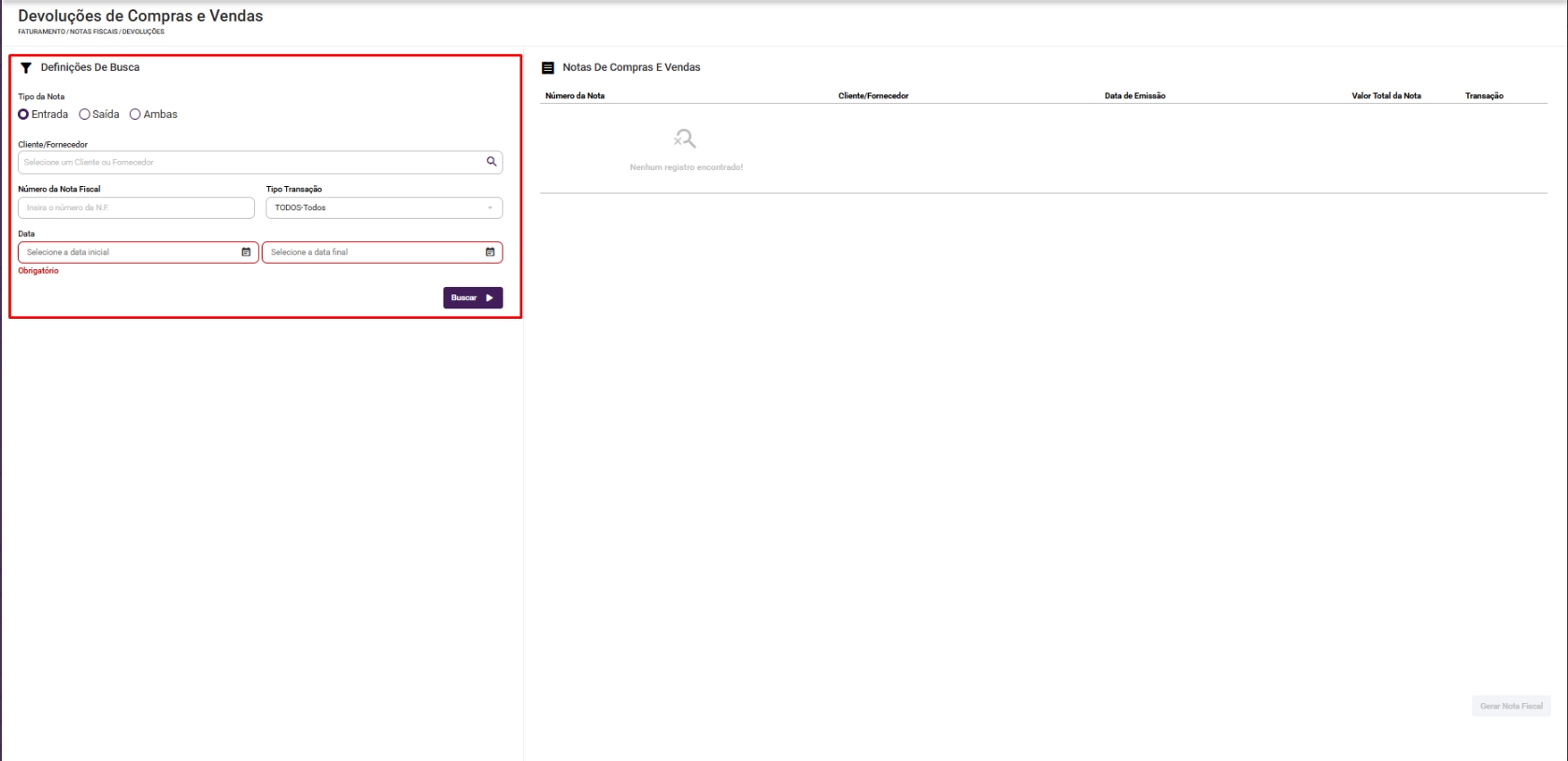Viewport: 1568px width, 761px height.
Task: Click the Data field label
Action: pos(26,234)
